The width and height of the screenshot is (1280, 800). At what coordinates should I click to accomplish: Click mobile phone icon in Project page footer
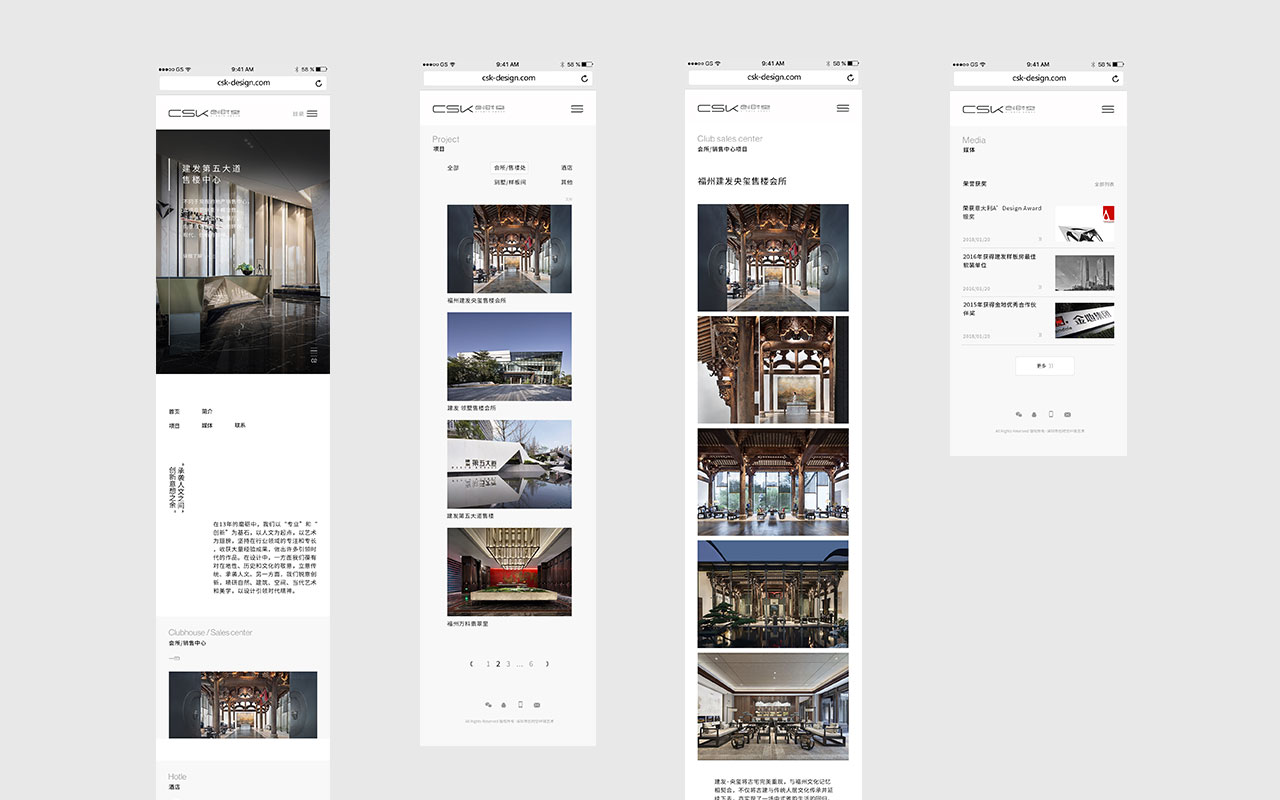click(x=520, y=705)
